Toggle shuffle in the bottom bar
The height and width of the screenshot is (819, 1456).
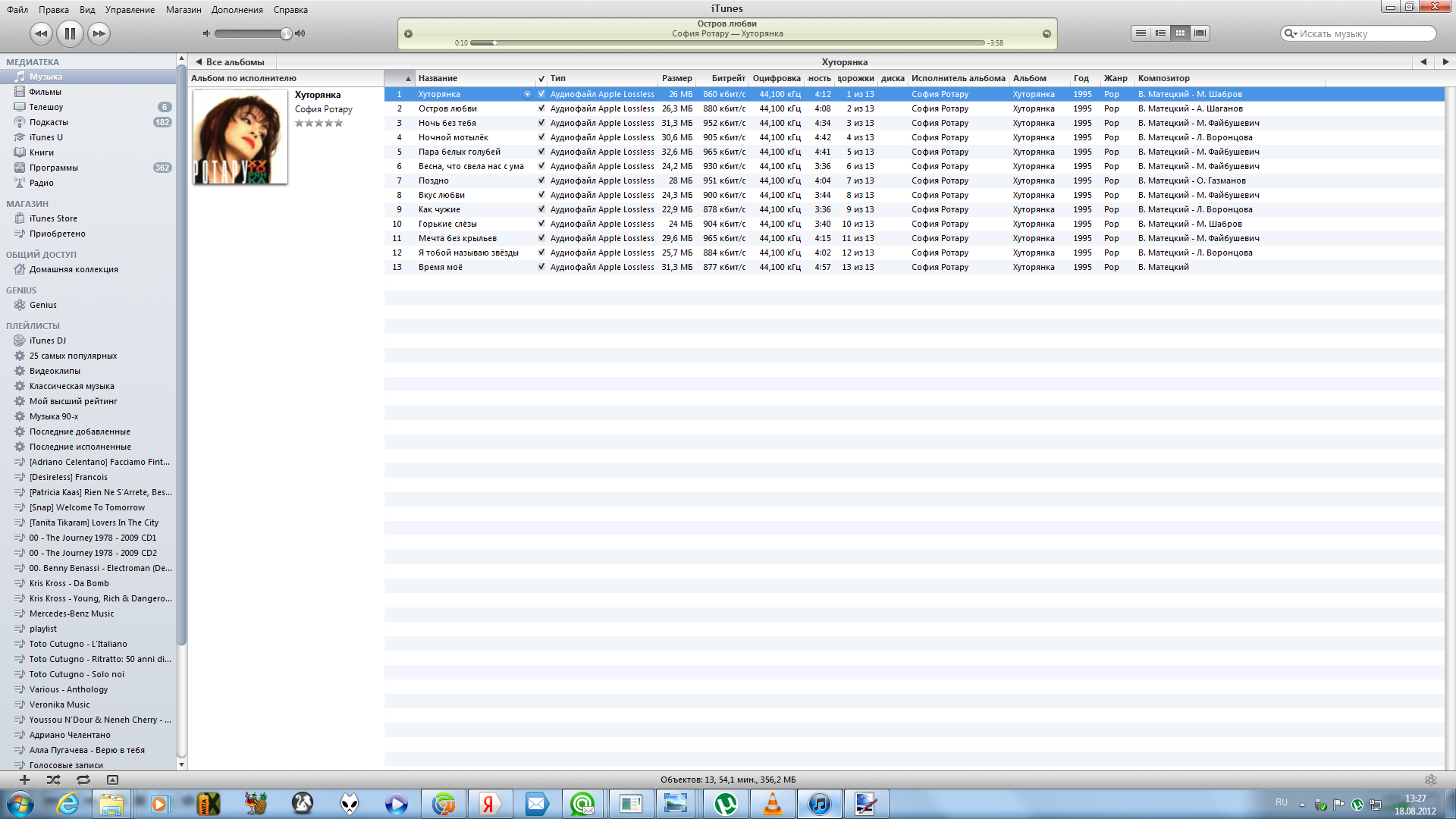53,780
